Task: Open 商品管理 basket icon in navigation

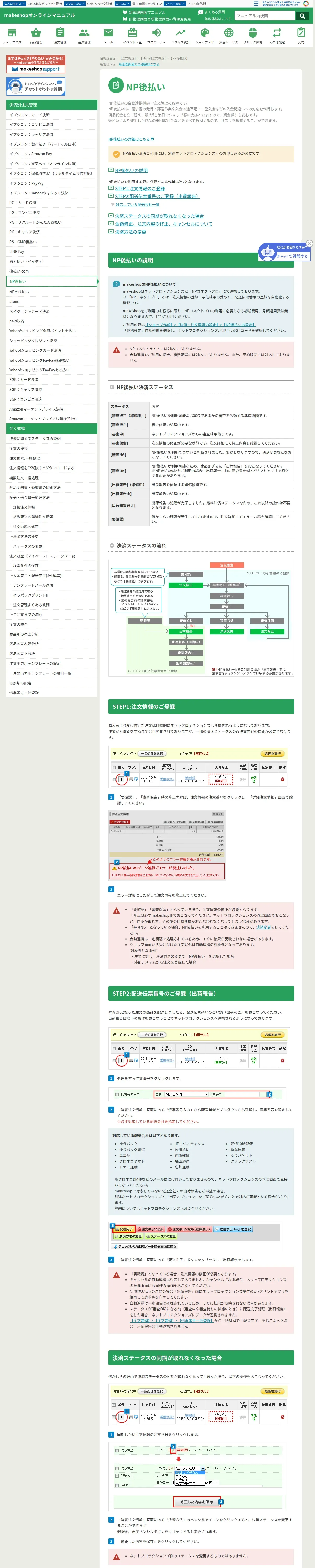Action: 36,32
